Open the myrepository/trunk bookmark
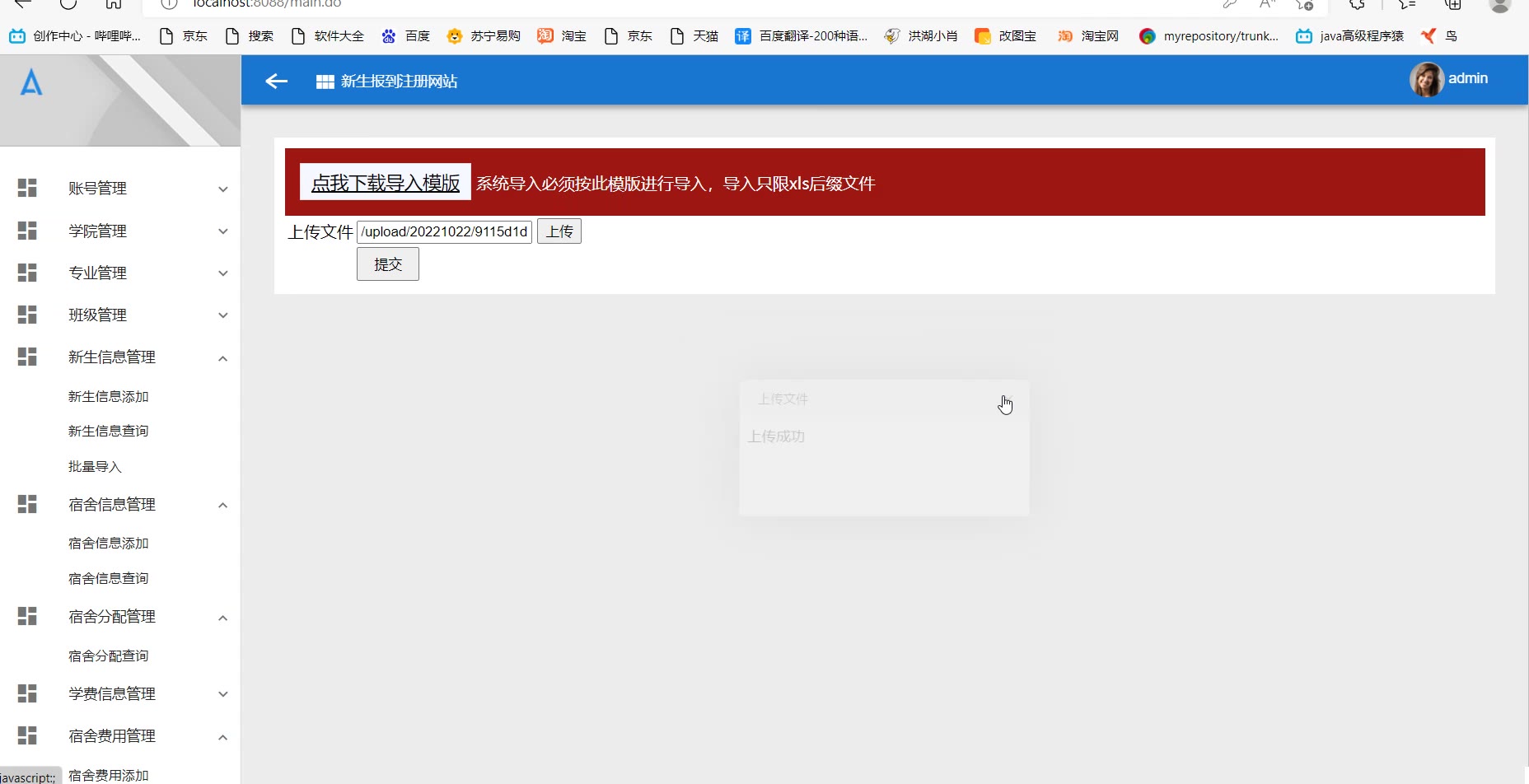This screenshot has width=1529, height=784. click(x=1209, y=35)
